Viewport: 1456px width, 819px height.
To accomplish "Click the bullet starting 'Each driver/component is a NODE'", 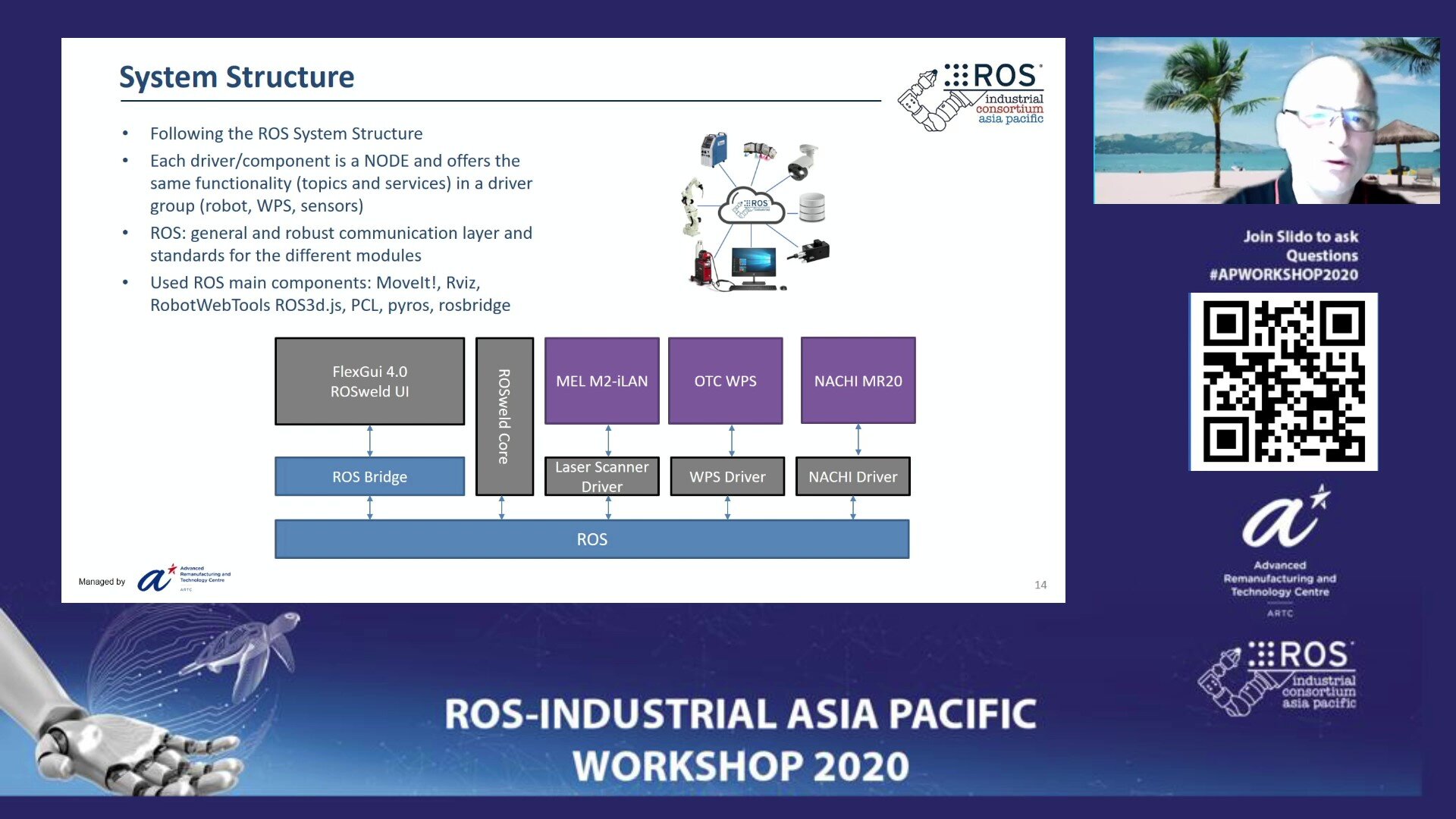I will pyautogui.click(x=341, y=184).
